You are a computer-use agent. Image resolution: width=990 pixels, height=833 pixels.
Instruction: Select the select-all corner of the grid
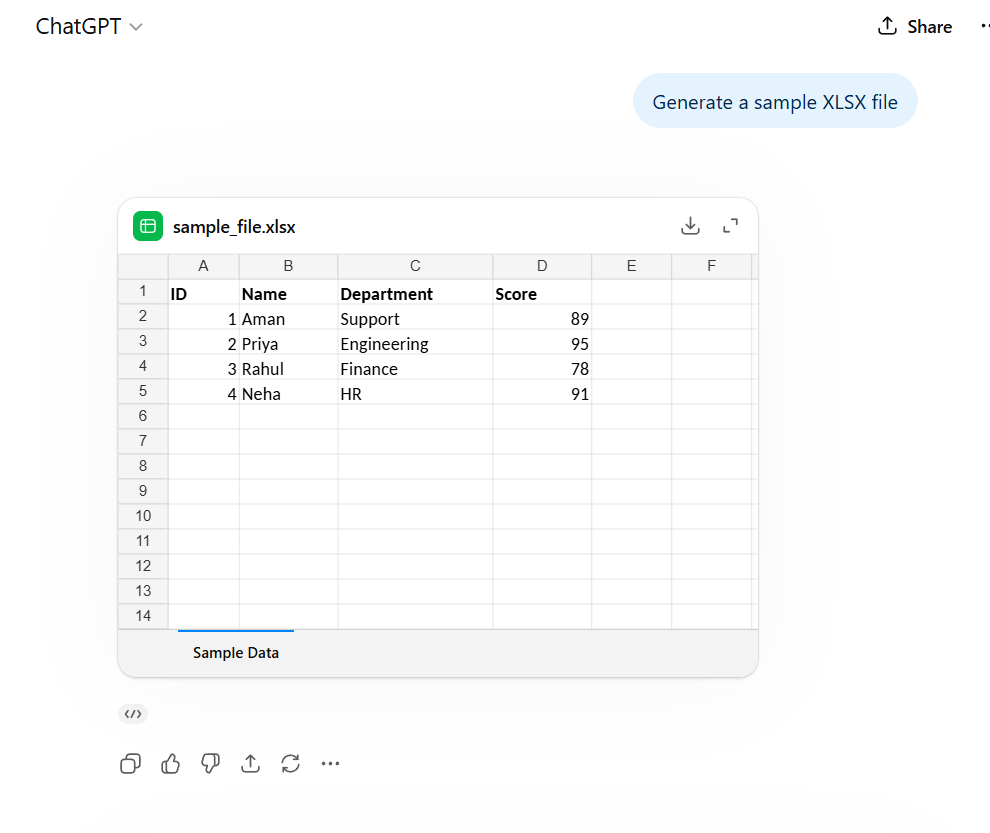click(143, 266)
